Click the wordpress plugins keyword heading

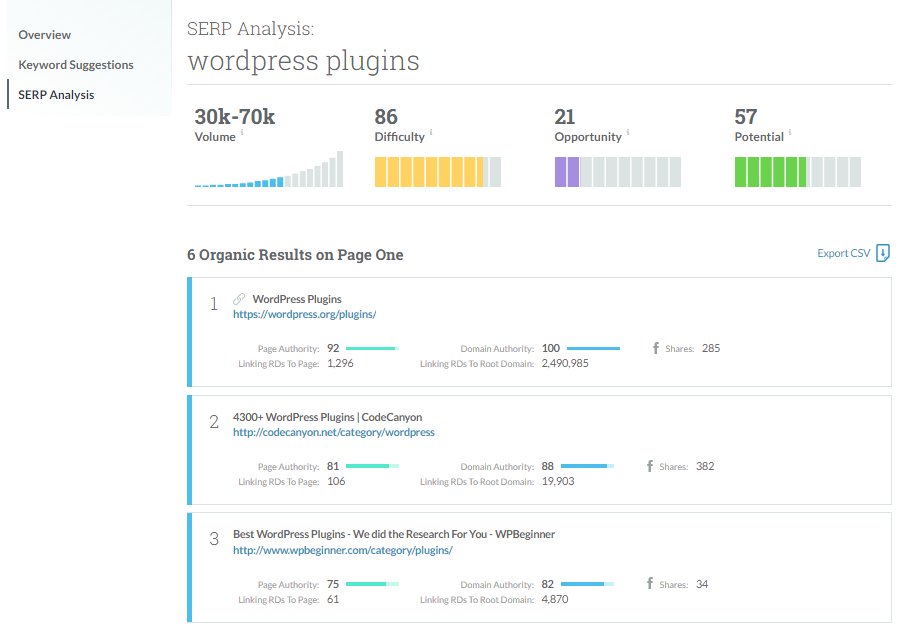point(303,61)
